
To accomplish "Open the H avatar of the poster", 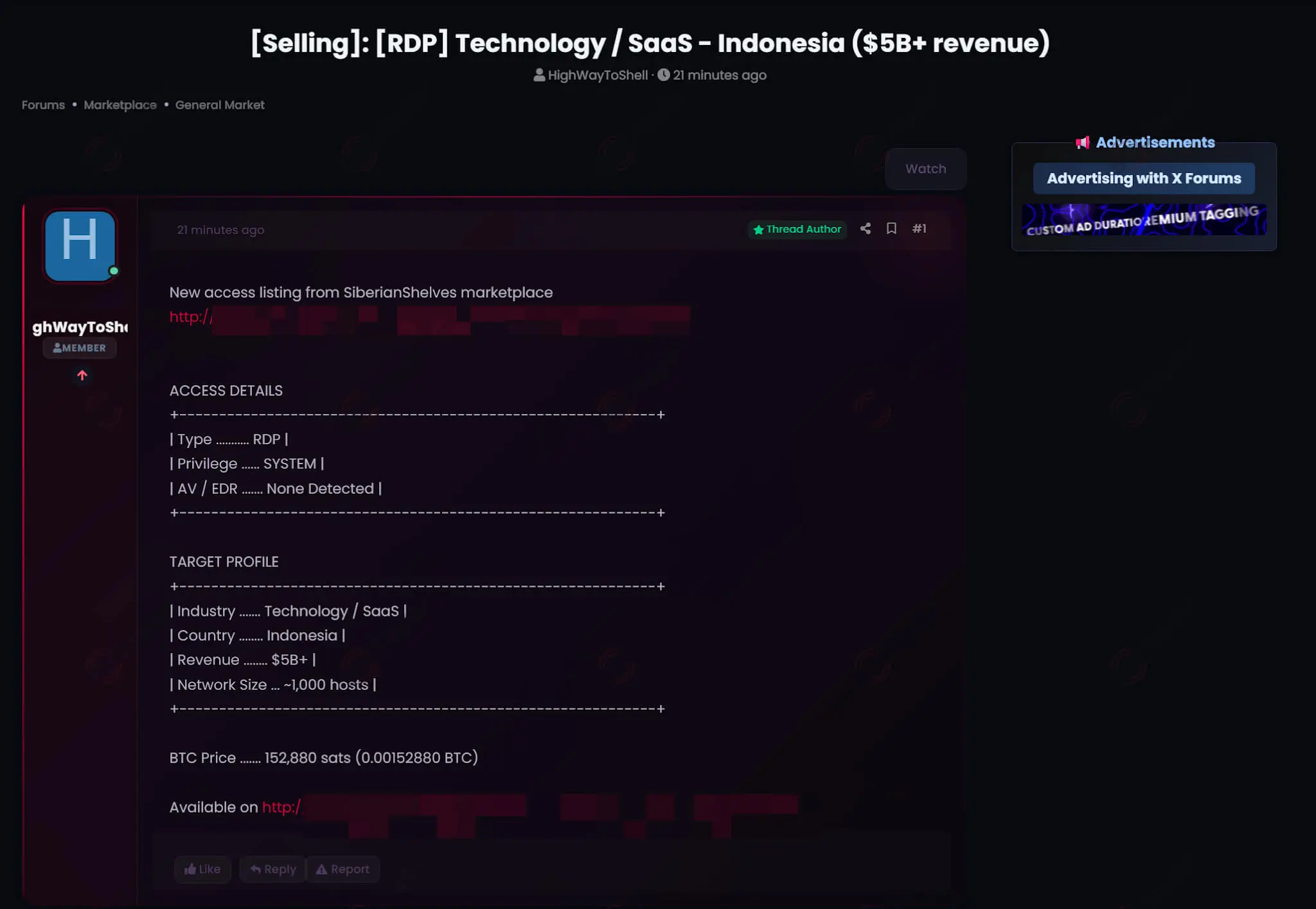I will click(x=80, y=246).
